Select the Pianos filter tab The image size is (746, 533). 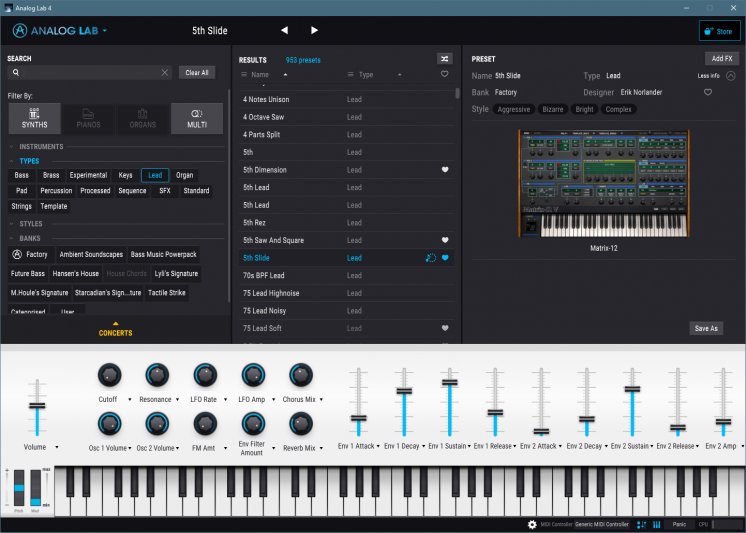88,118
